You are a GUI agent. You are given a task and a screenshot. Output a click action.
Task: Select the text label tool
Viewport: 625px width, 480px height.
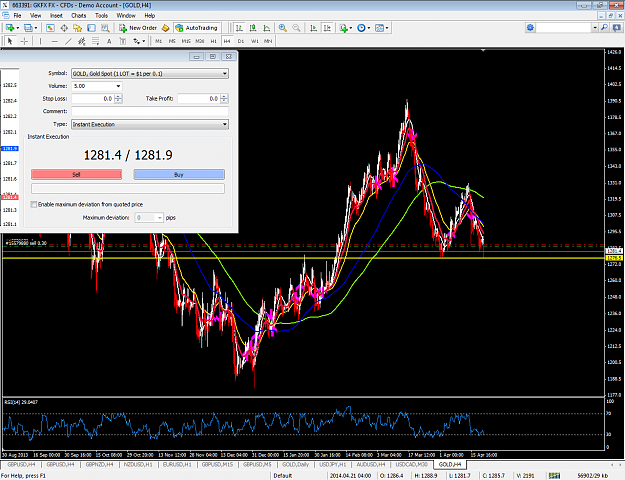[x=123, y=41]
